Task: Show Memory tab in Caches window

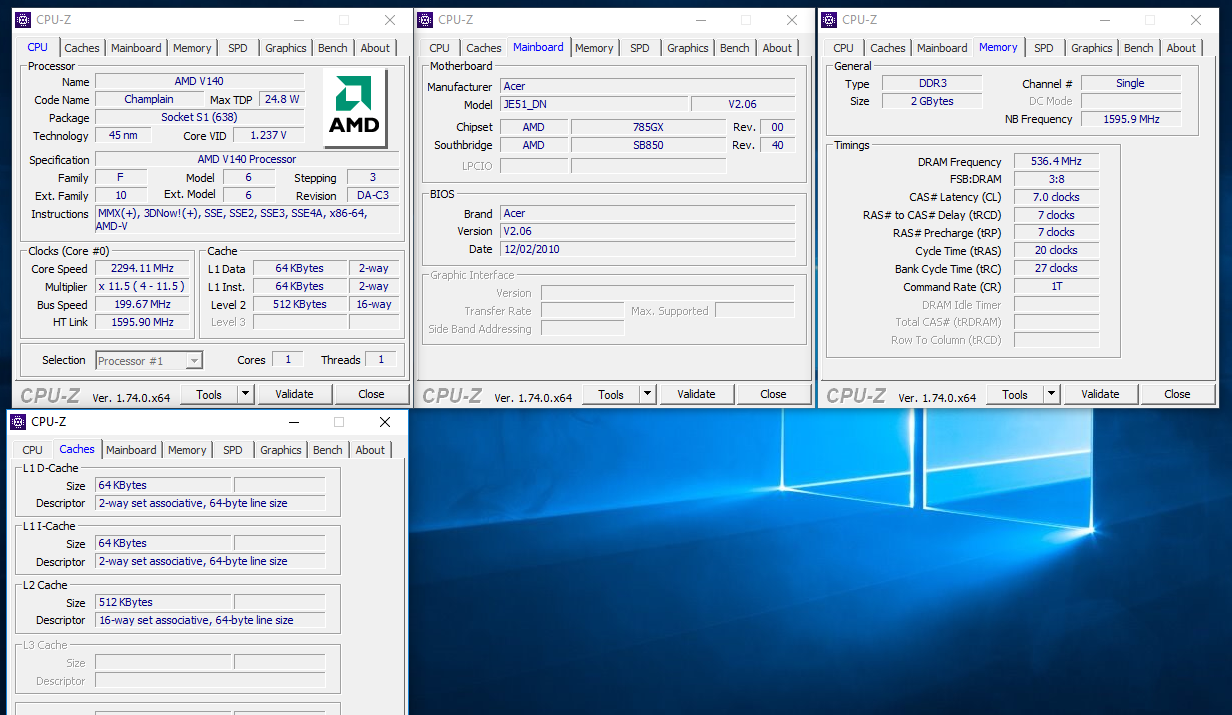Action: coord(187,450)
